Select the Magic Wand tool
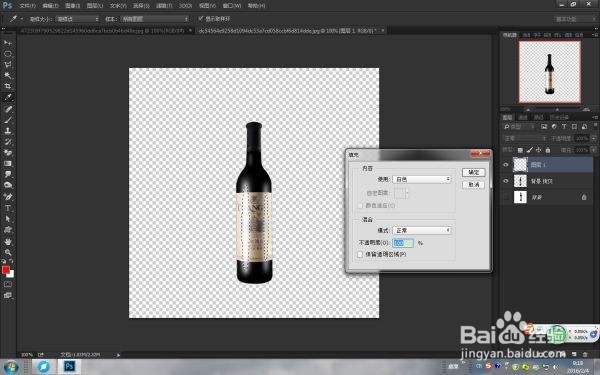The image size is (600, 375). pyautogui.click(x=8, y=75)
